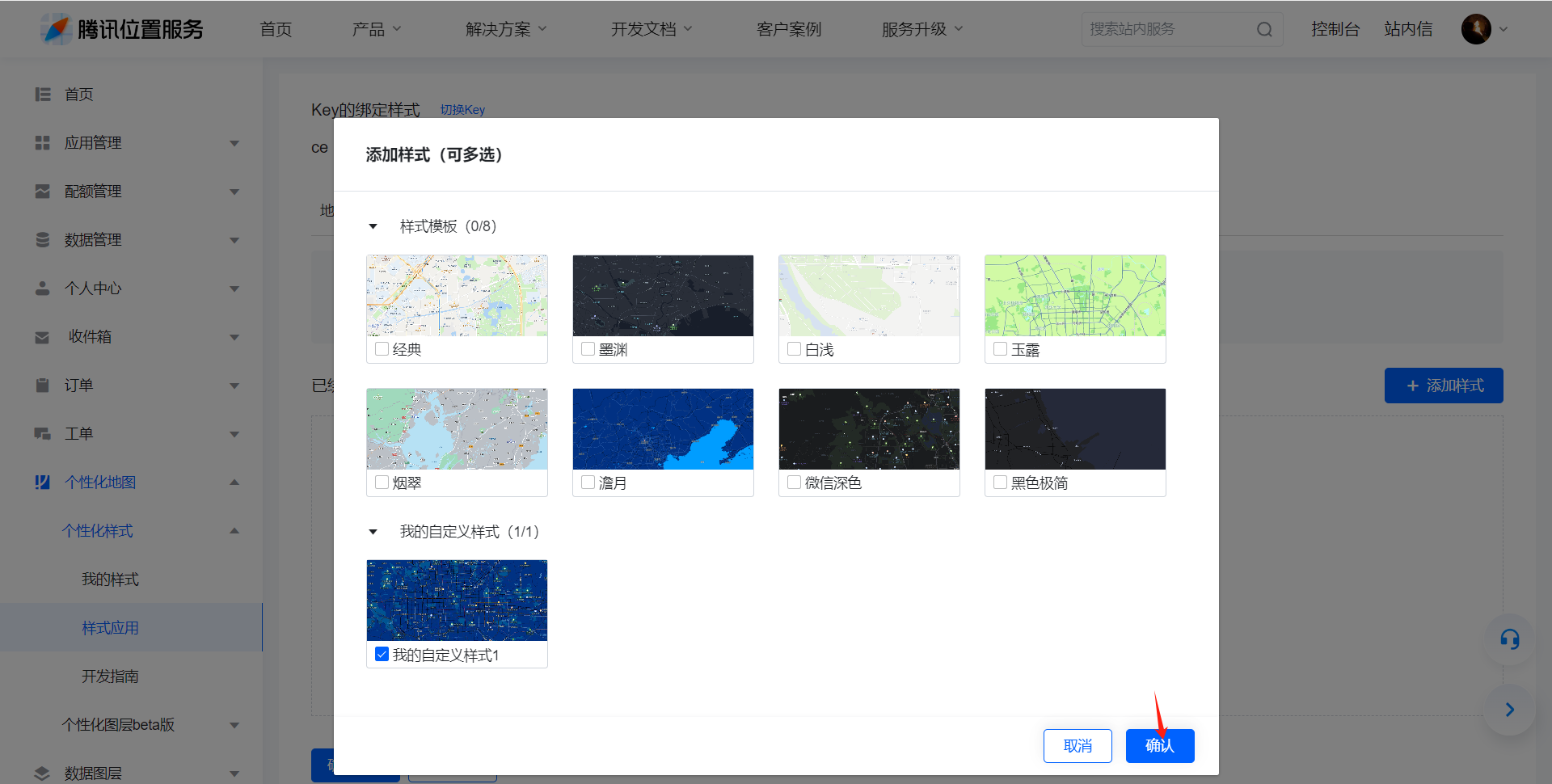This screenshot has width=1552, height=784.
Task: Click the 个性化地图 map icon
Action: coord(43,483)
